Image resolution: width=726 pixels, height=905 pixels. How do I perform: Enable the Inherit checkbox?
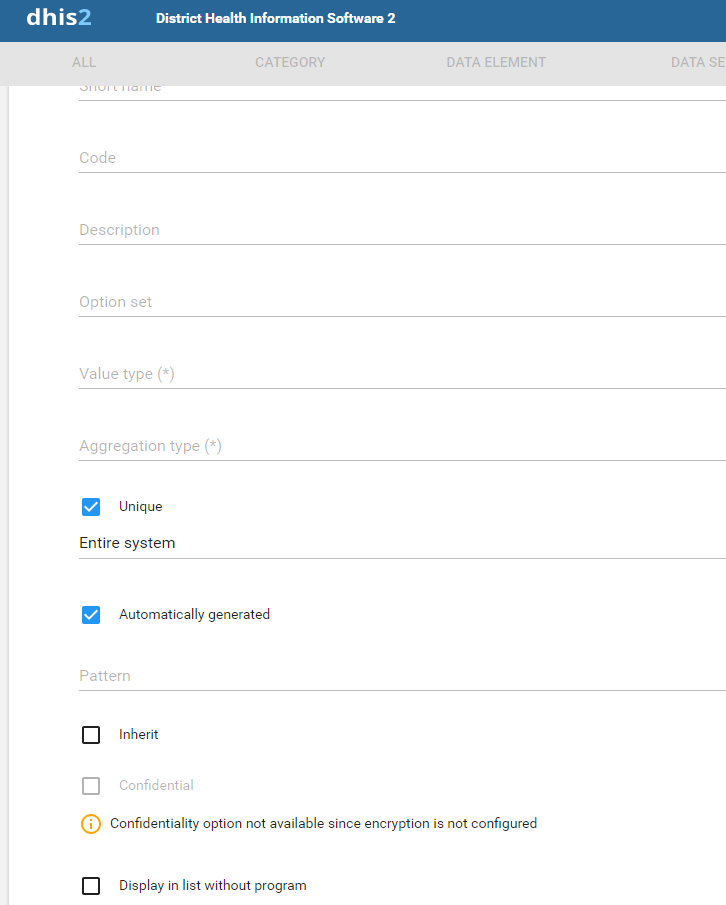click(91, 735)
